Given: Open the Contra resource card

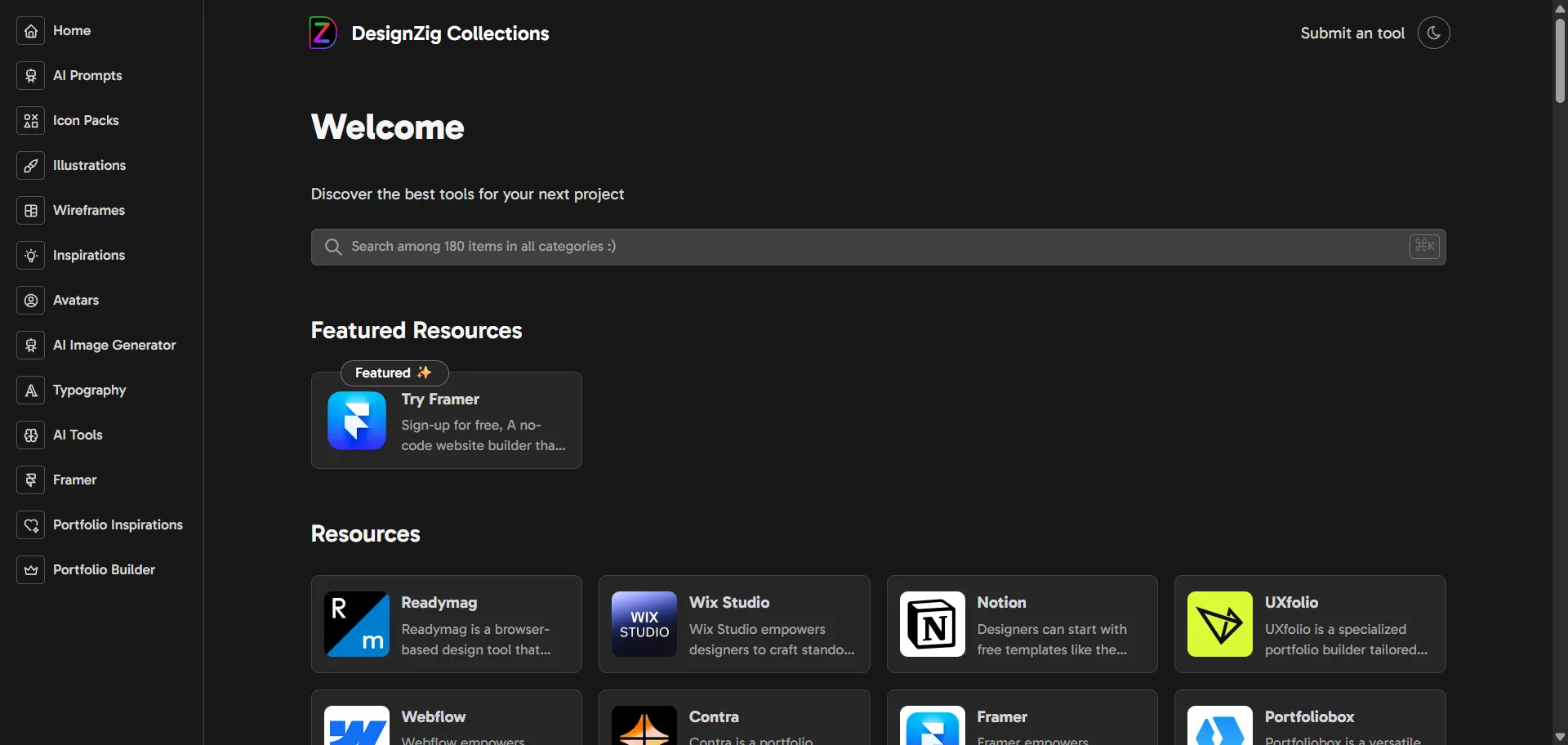Looking at the screenshot, I should click(734, 719).
